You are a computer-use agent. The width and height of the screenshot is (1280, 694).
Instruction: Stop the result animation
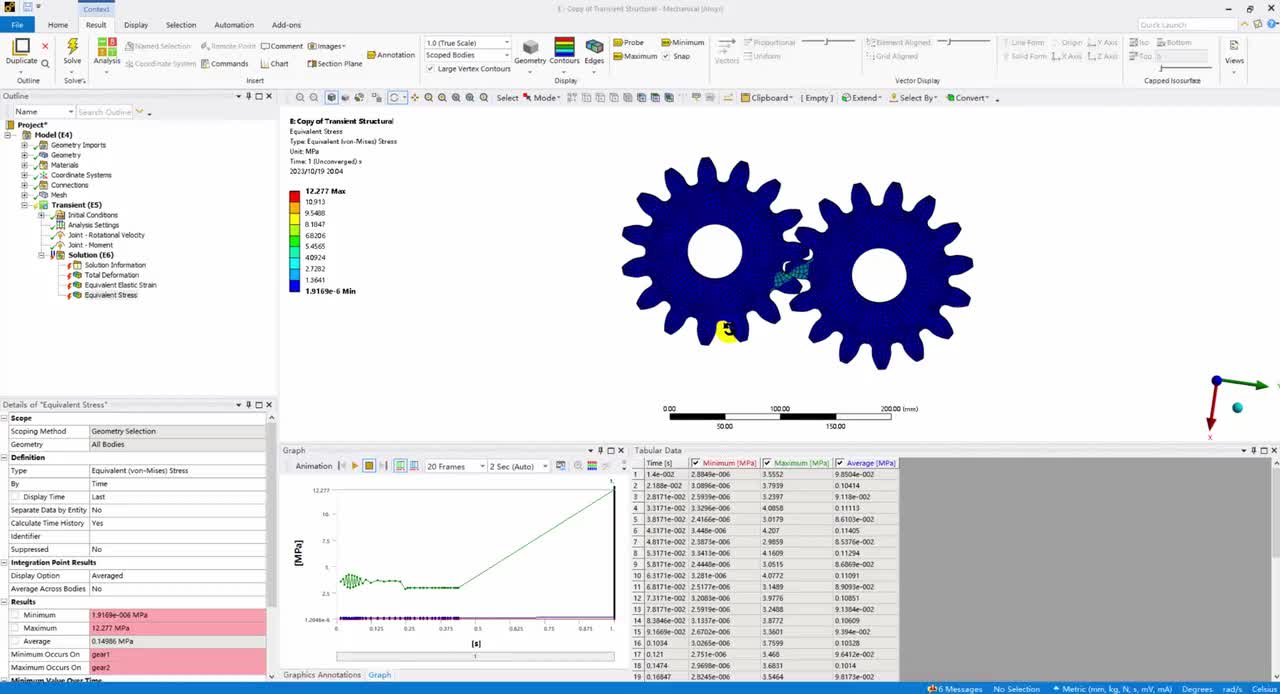pyautogui.click(x=369, y=466)
